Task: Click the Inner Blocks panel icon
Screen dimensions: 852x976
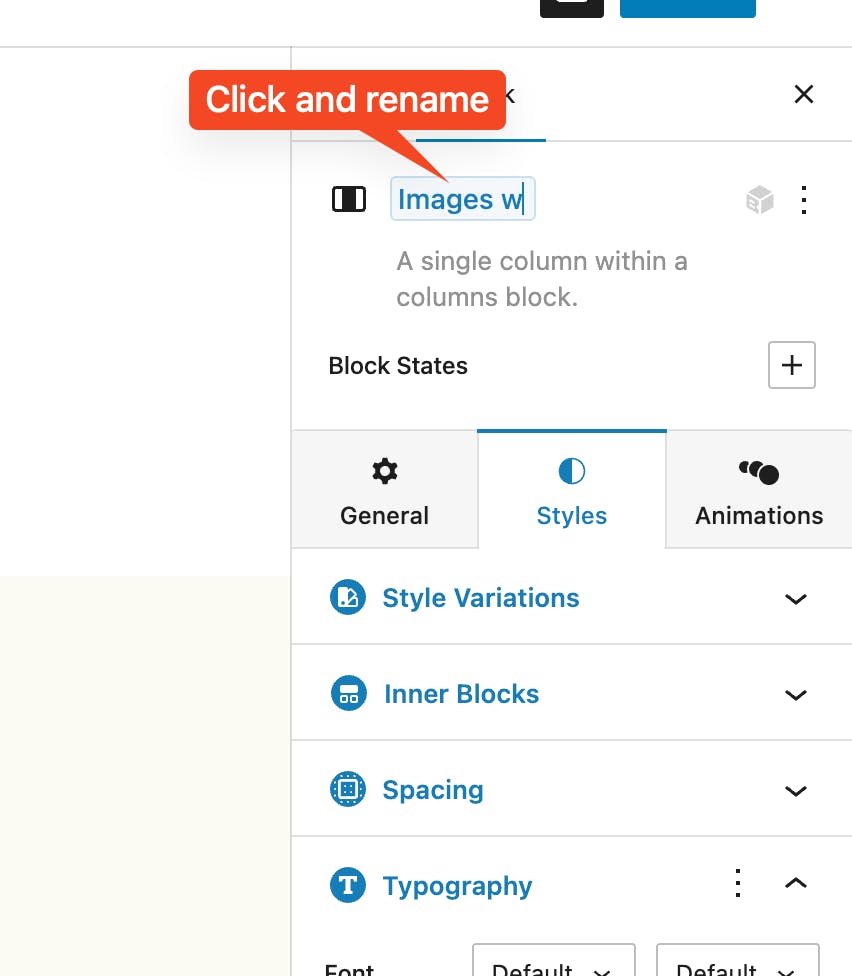Action: coord(348,694)
